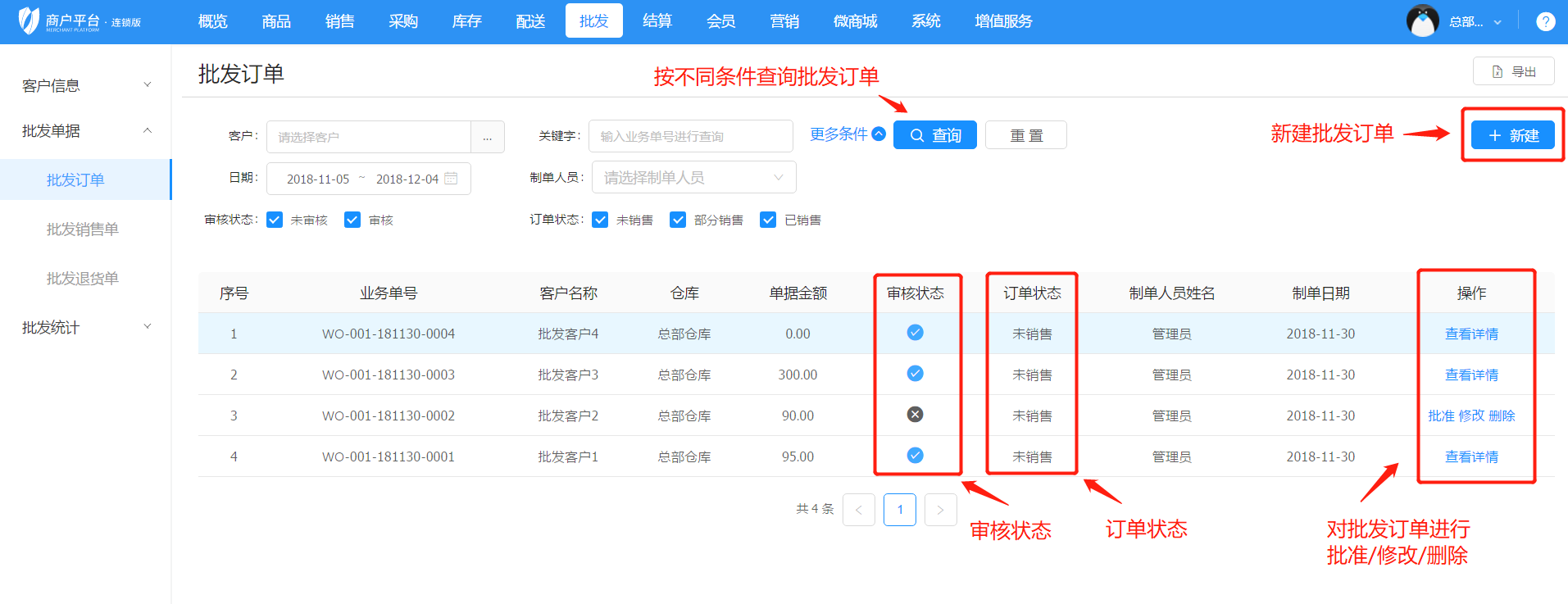The image size is (1568, 604).
Task: Click the merchant platform logo
Action: 30,21
